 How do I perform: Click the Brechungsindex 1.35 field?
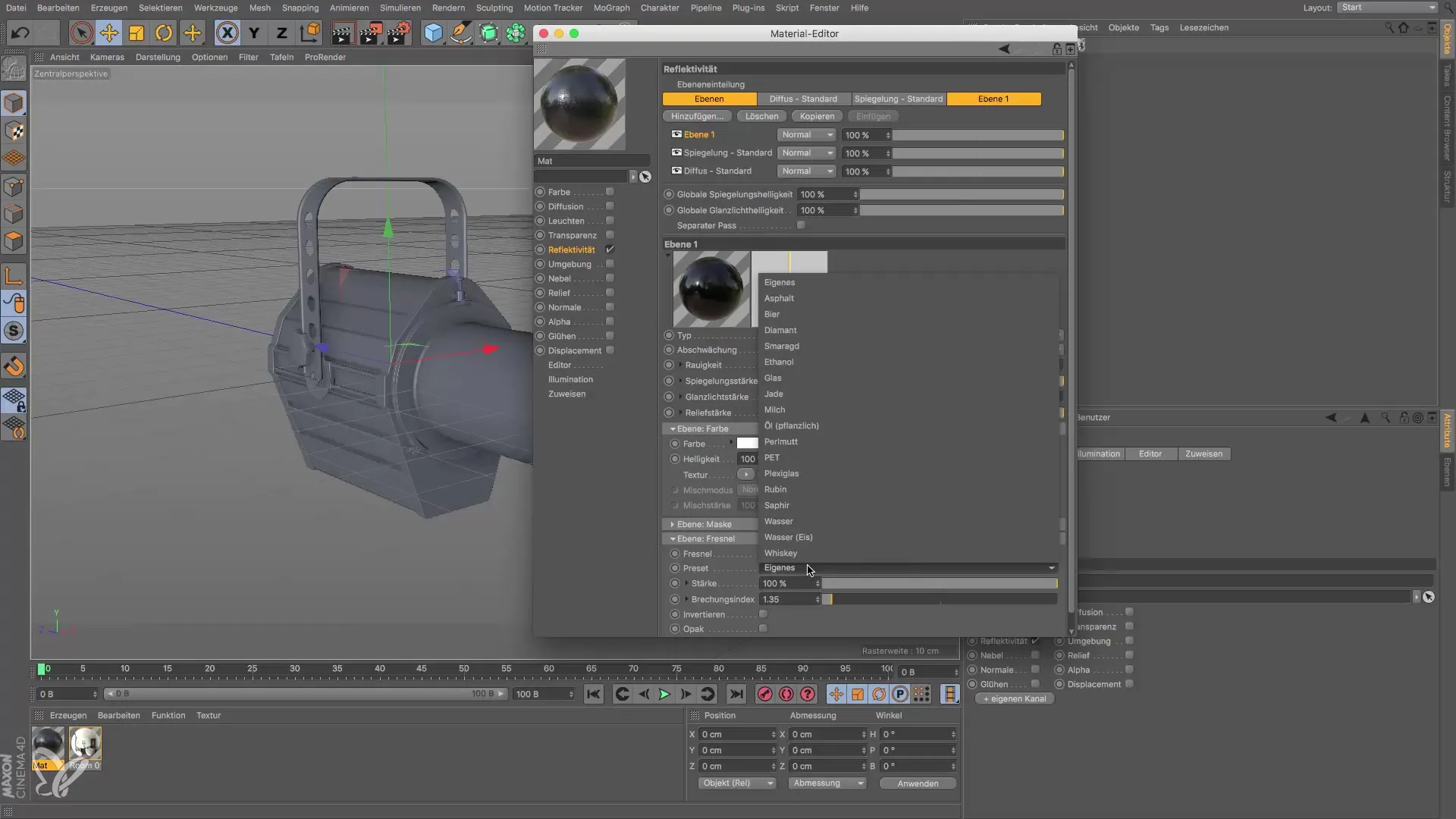coord(789,599)
